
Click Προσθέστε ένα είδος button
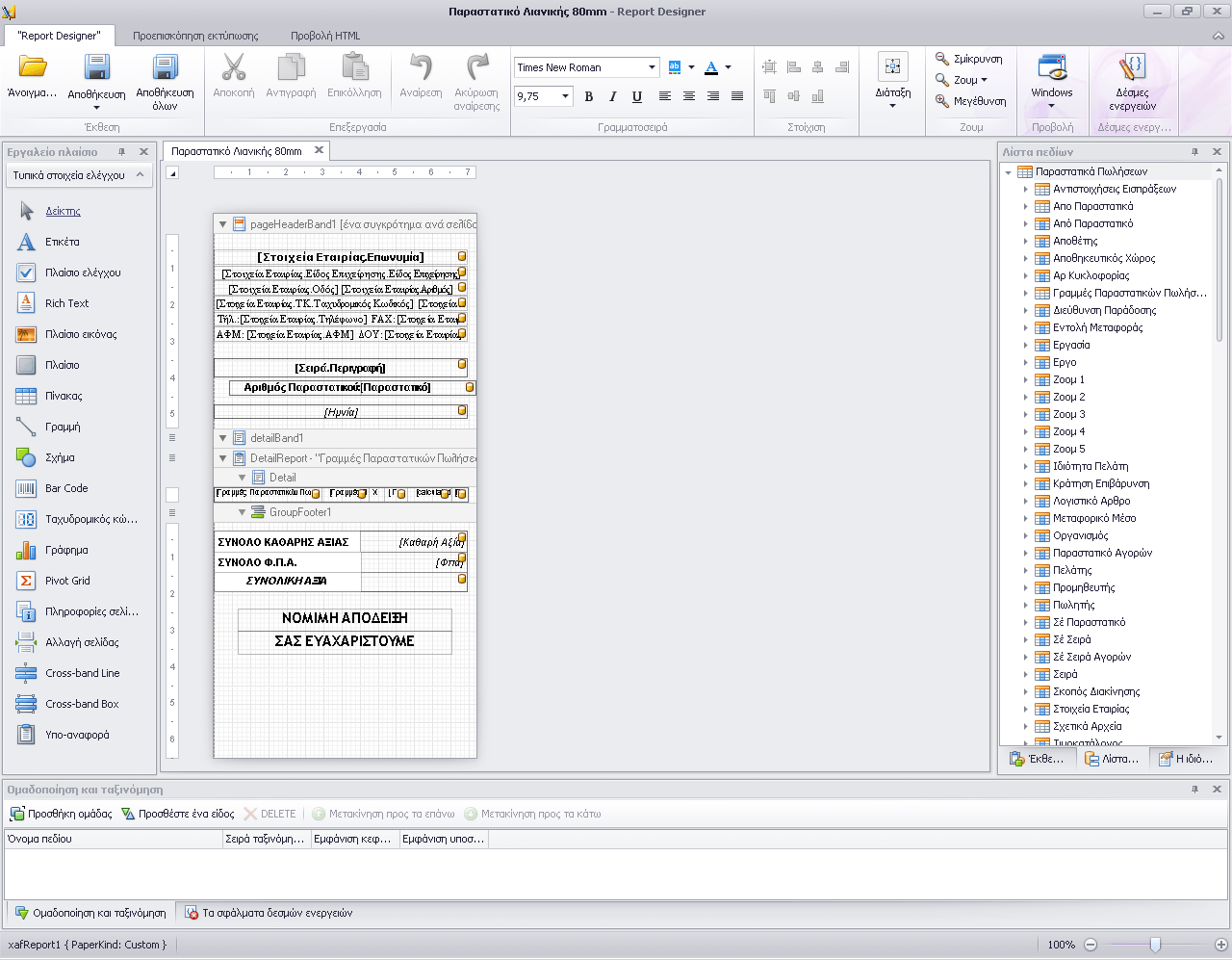(178, 814)
